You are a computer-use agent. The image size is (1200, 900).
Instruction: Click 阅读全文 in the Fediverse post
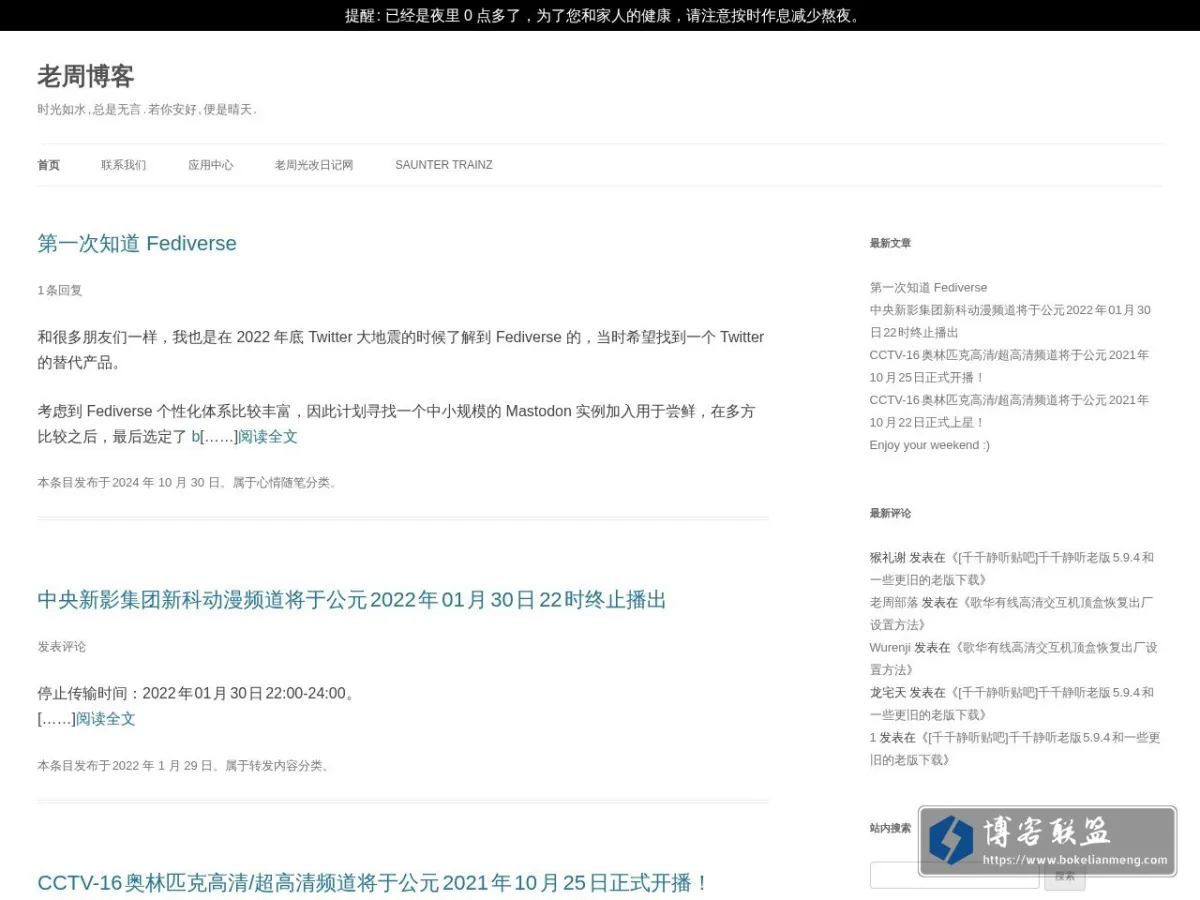point(268,436)
